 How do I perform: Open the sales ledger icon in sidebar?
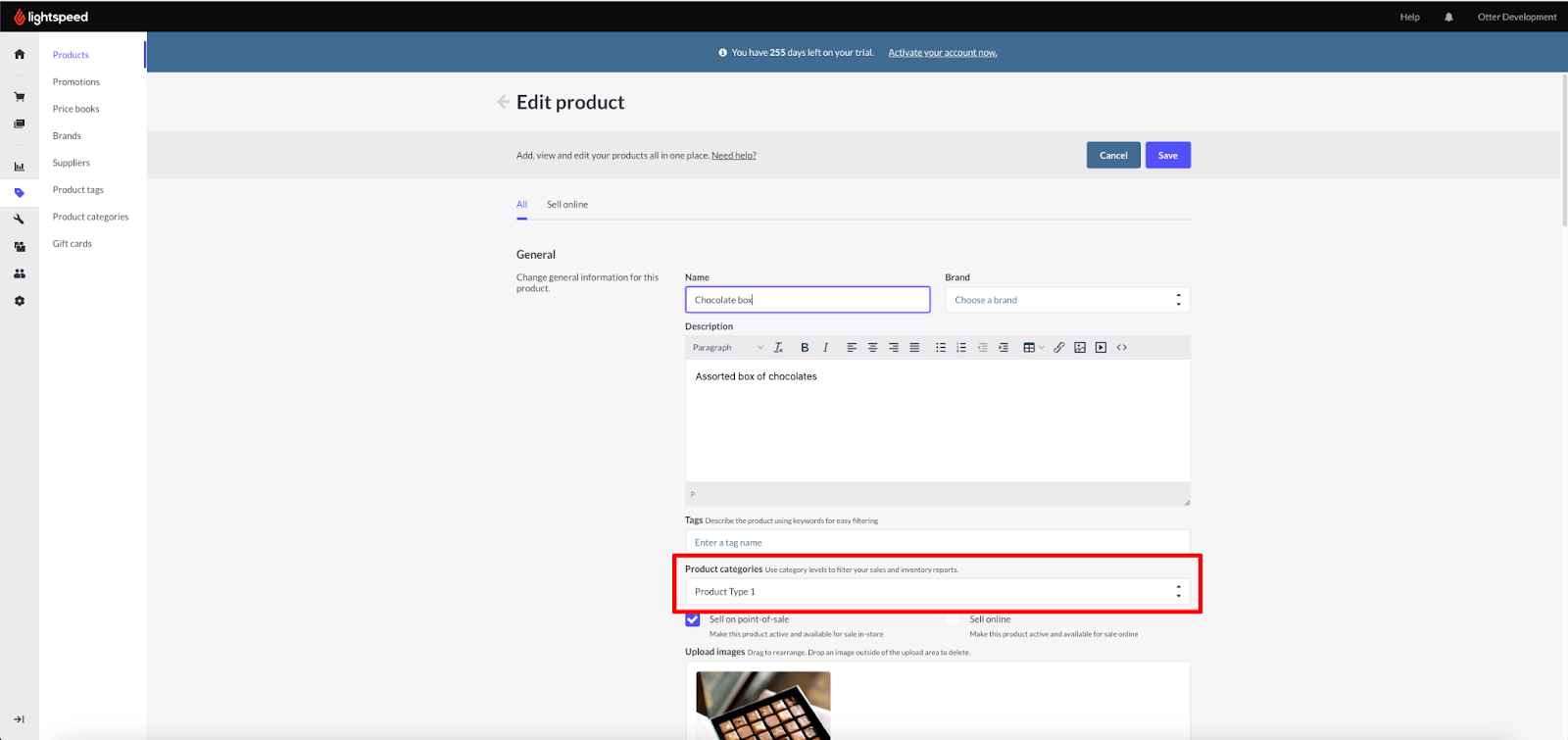[20, 124]
